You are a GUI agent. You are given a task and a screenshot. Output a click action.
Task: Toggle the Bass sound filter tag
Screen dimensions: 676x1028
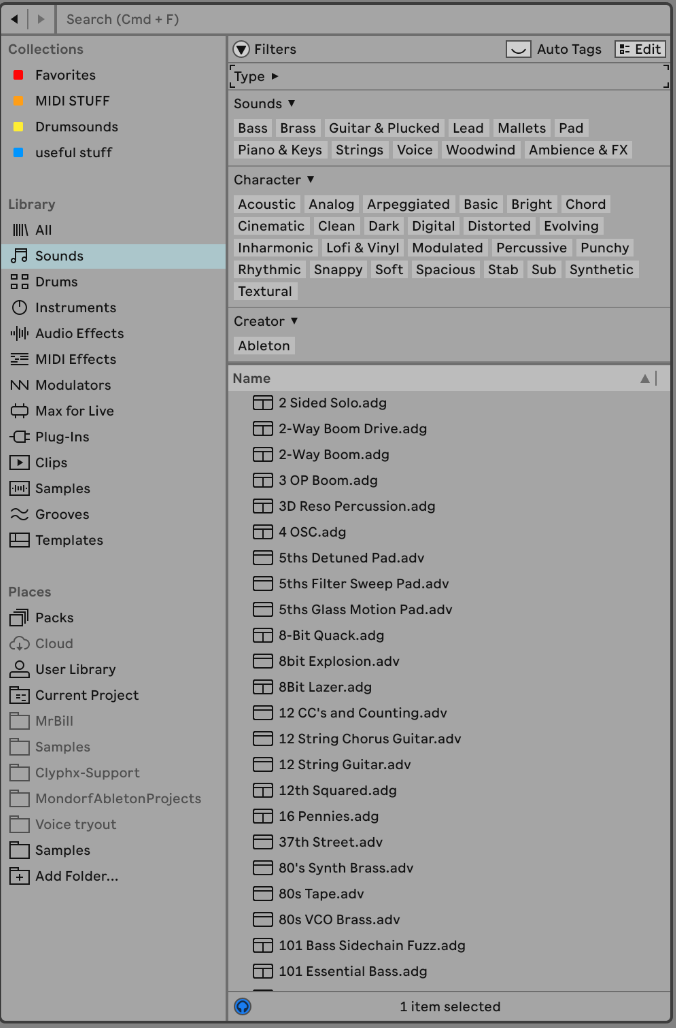click(x=253, y=128)
